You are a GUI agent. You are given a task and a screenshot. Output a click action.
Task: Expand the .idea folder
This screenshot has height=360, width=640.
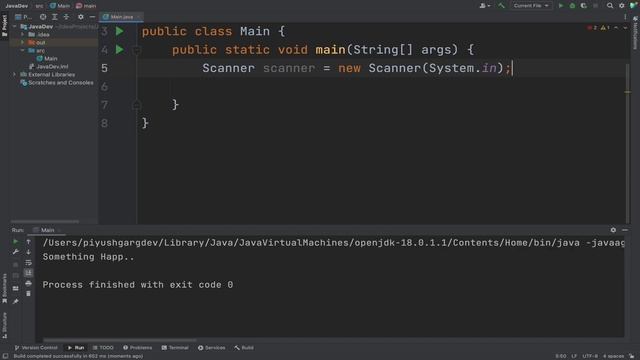[22, 34]
